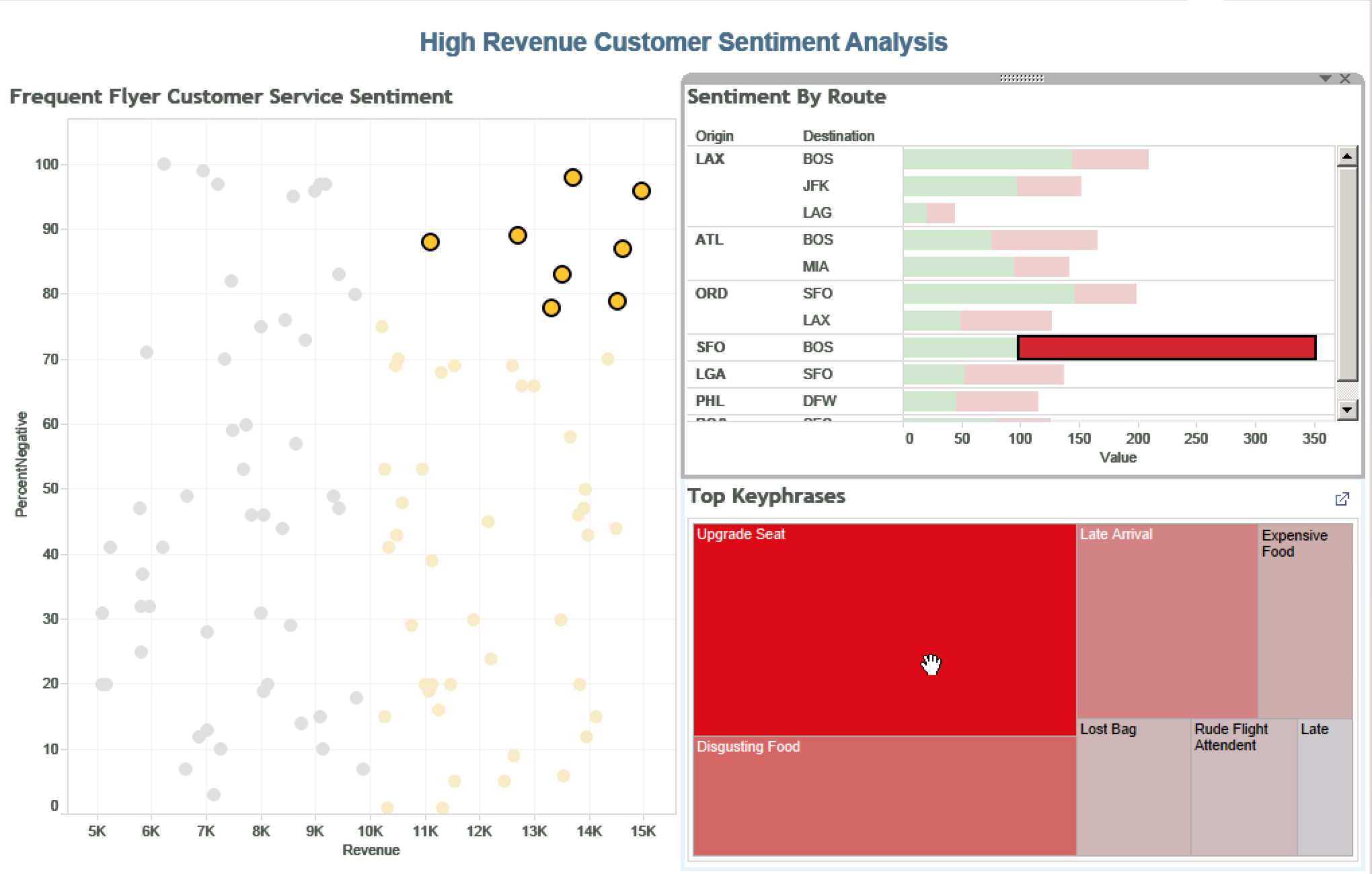Viewport: 1372px width, 874px height.
Task: Click the scroll up arrow in route list
Action: point(1346,157)
